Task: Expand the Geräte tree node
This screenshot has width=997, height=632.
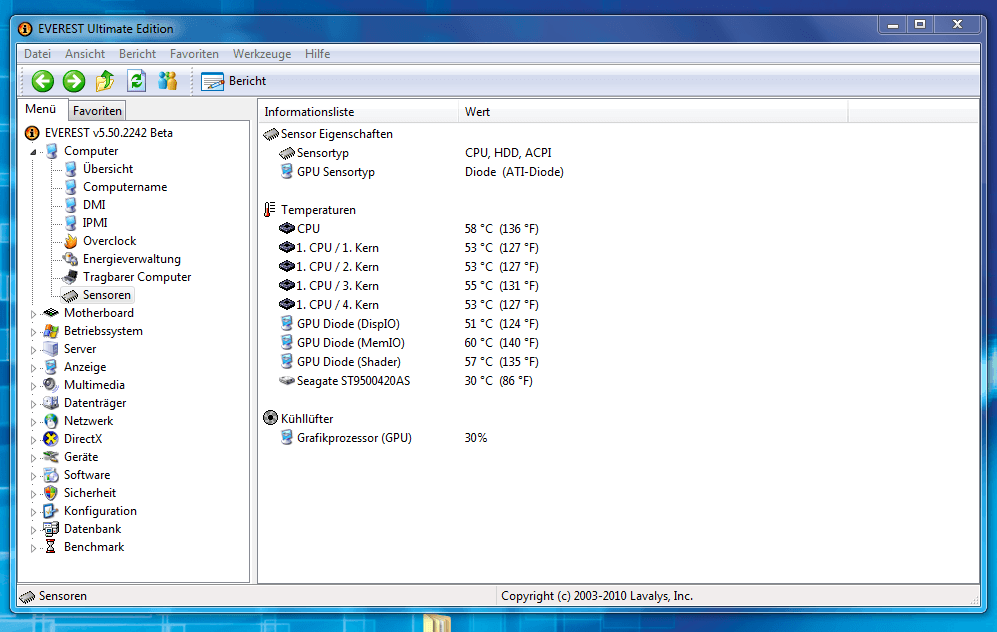Action: 33,458
